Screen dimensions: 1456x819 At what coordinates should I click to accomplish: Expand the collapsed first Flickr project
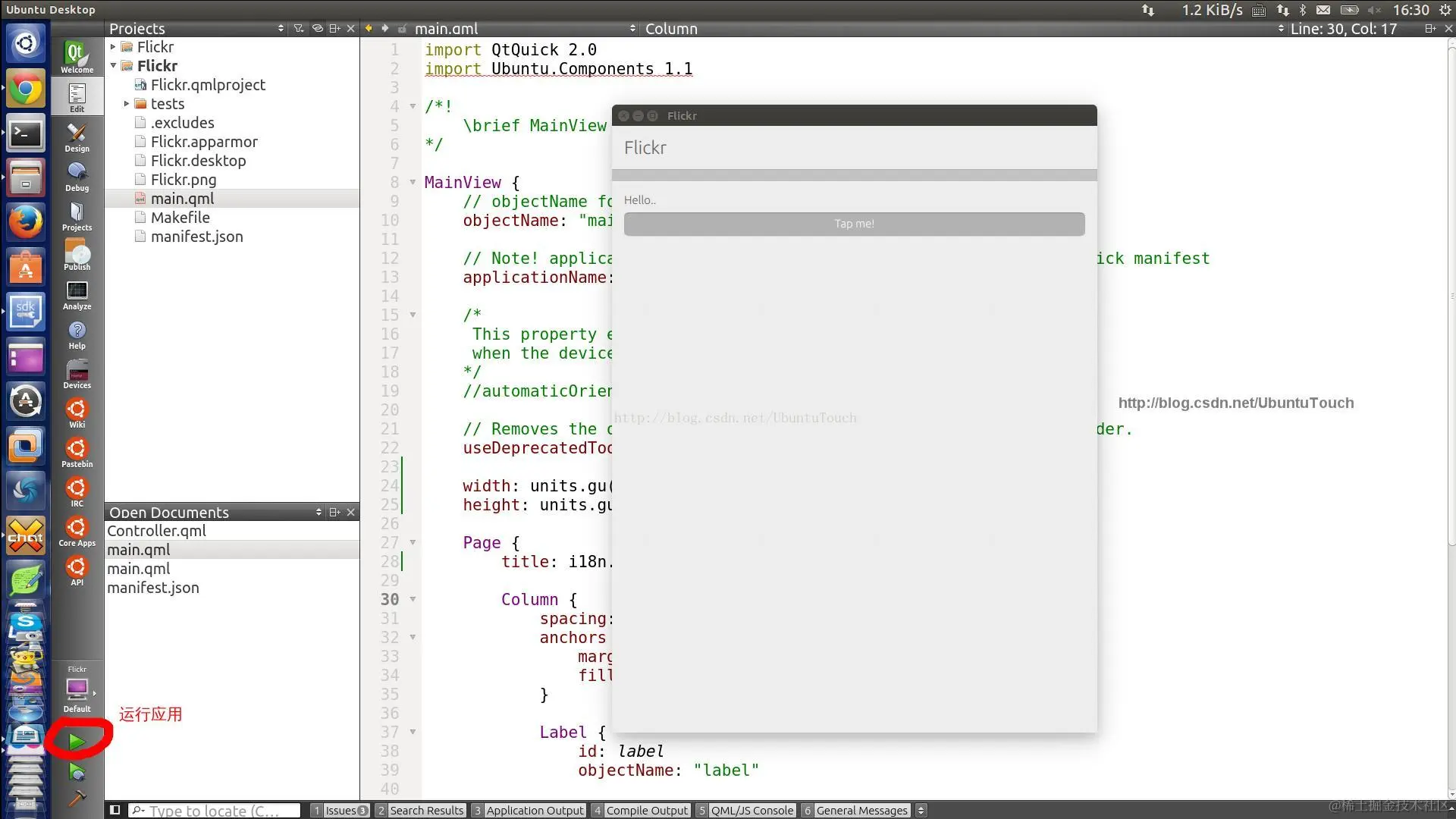(113, 47)
